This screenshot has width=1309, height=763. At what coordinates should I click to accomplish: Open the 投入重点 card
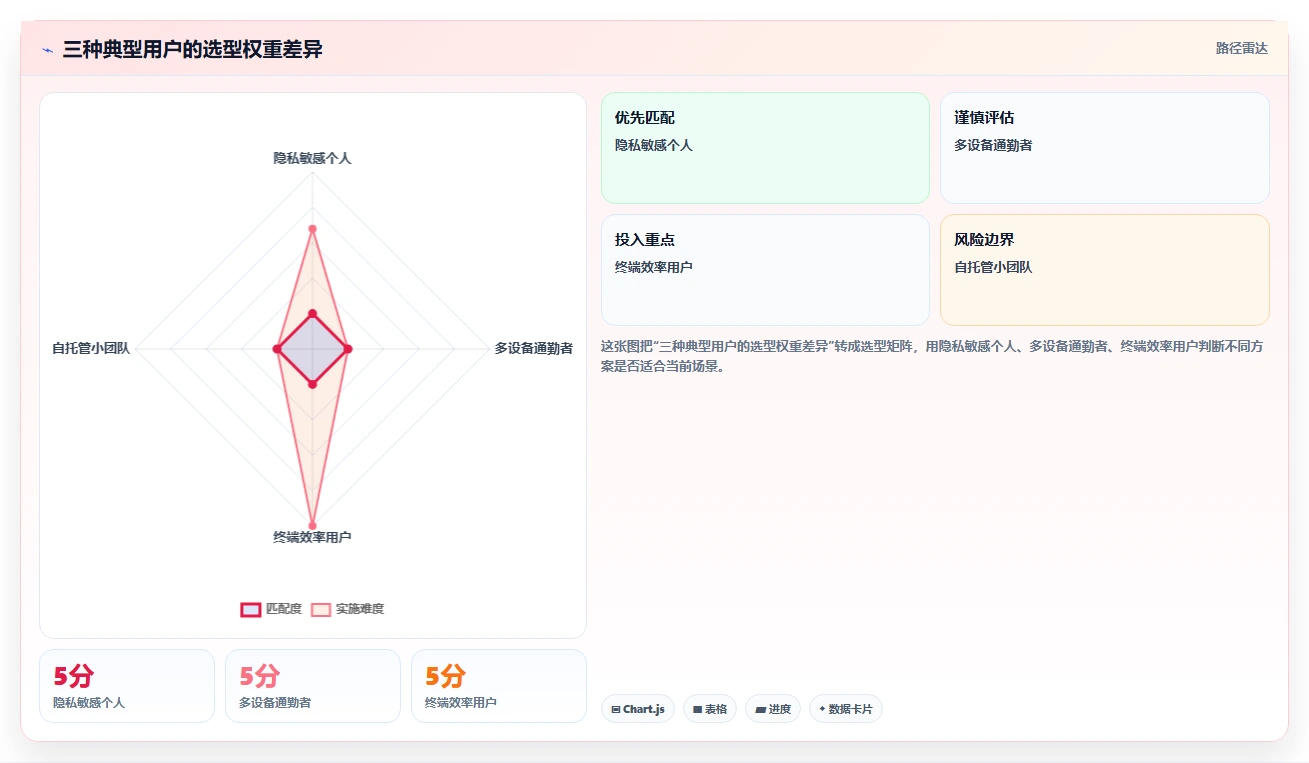pos(765,270)
